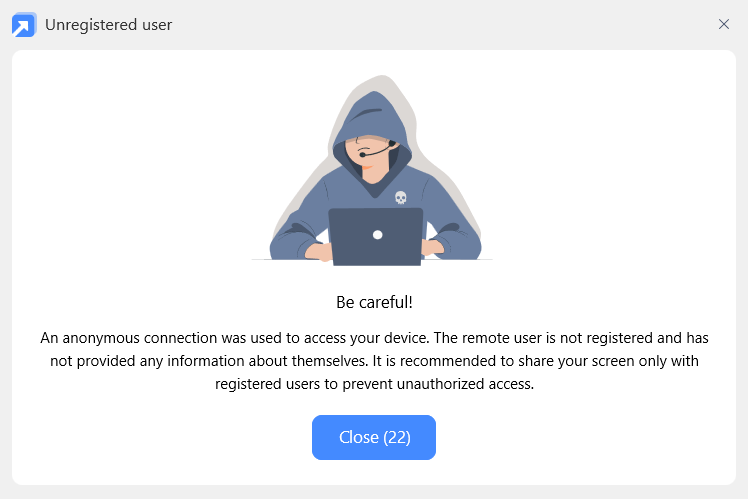Click the white dot on the laptop lid
This screenshot has width=748, height=499.
(x=377, y=235)
